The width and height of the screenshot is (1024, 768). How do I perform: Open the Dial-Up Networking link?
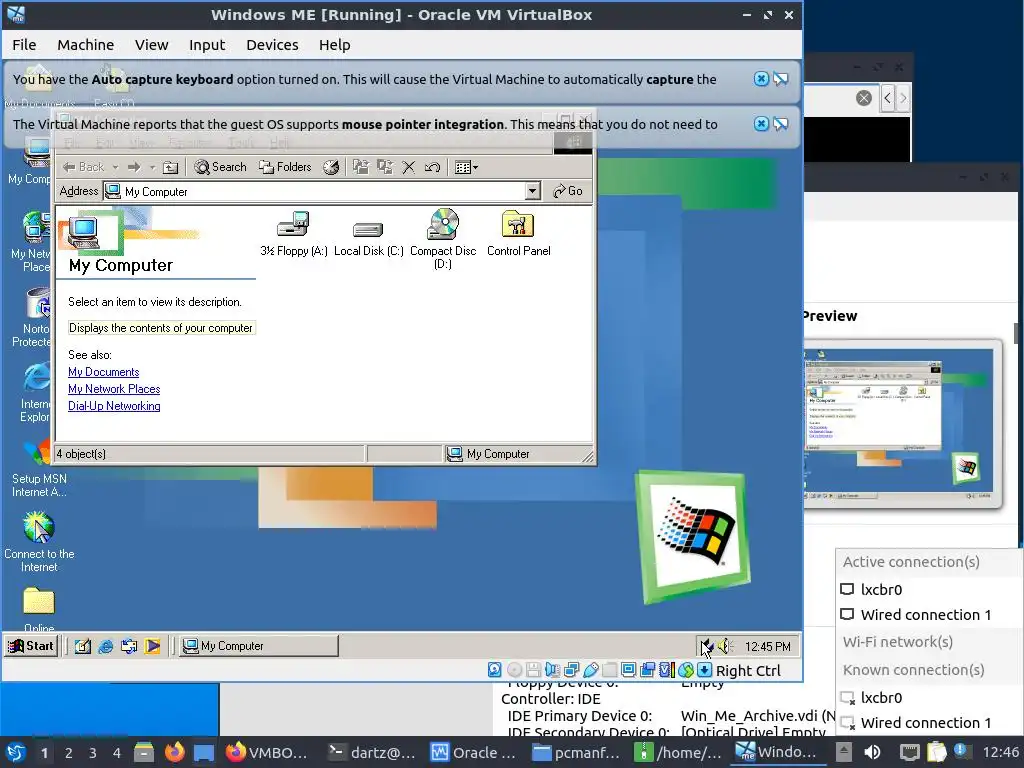click(x=114, y=406)
